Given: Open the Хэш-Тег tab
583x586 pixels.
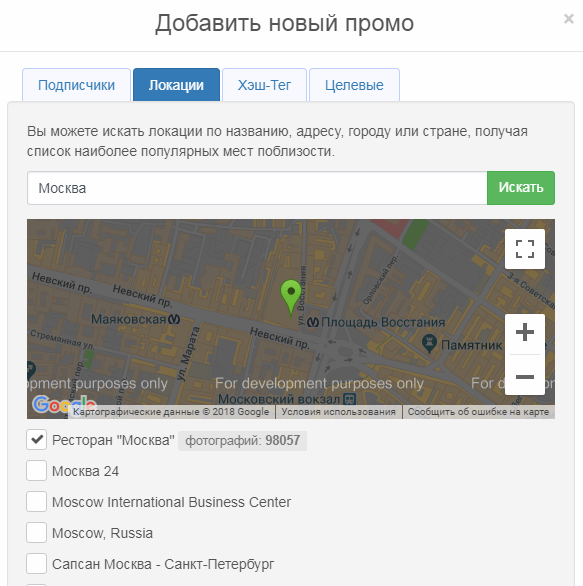Looking at the screenshot, I should click(265, 85).
